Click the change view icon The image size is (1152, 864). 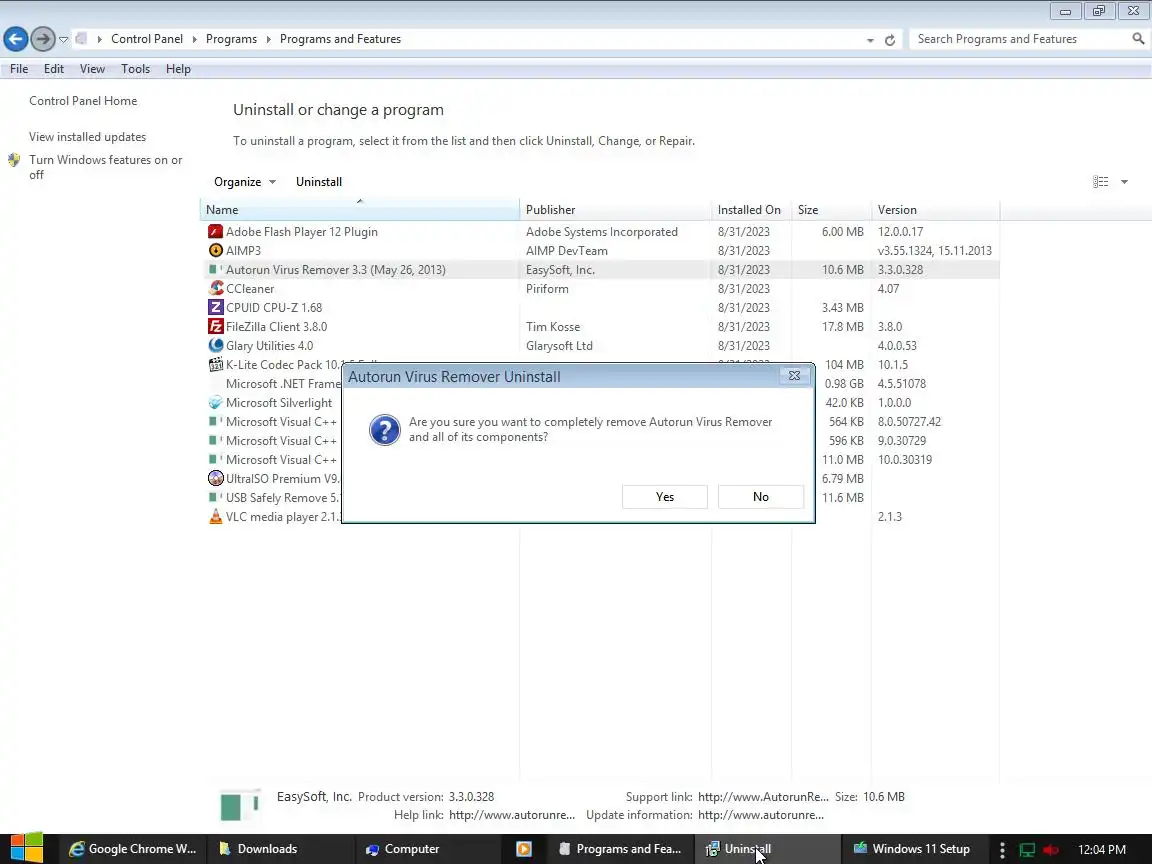1101,181
